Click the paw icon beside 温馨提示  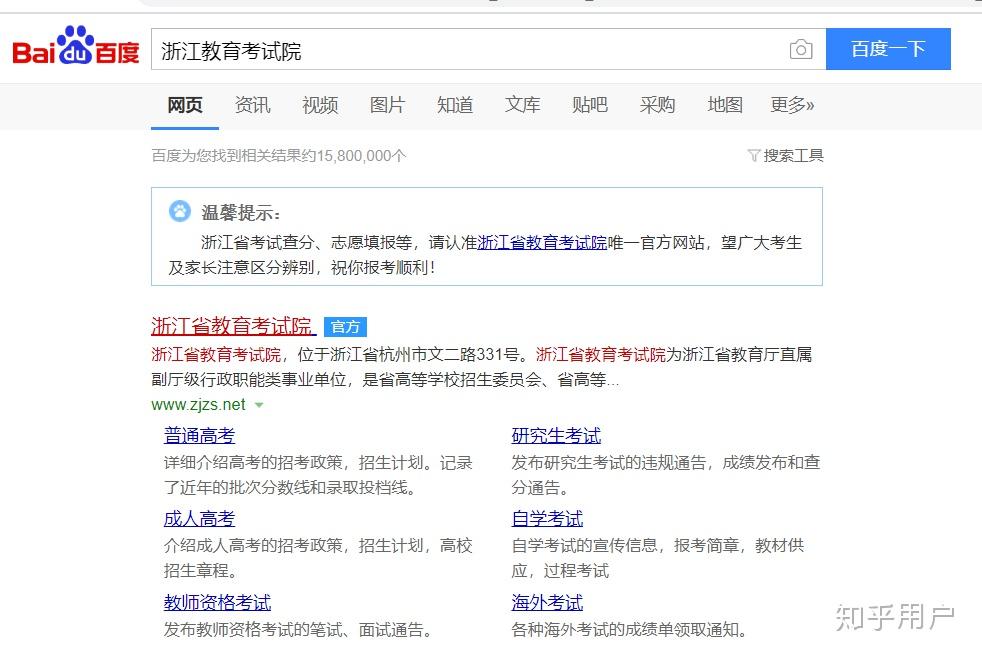tap(180, 211)
